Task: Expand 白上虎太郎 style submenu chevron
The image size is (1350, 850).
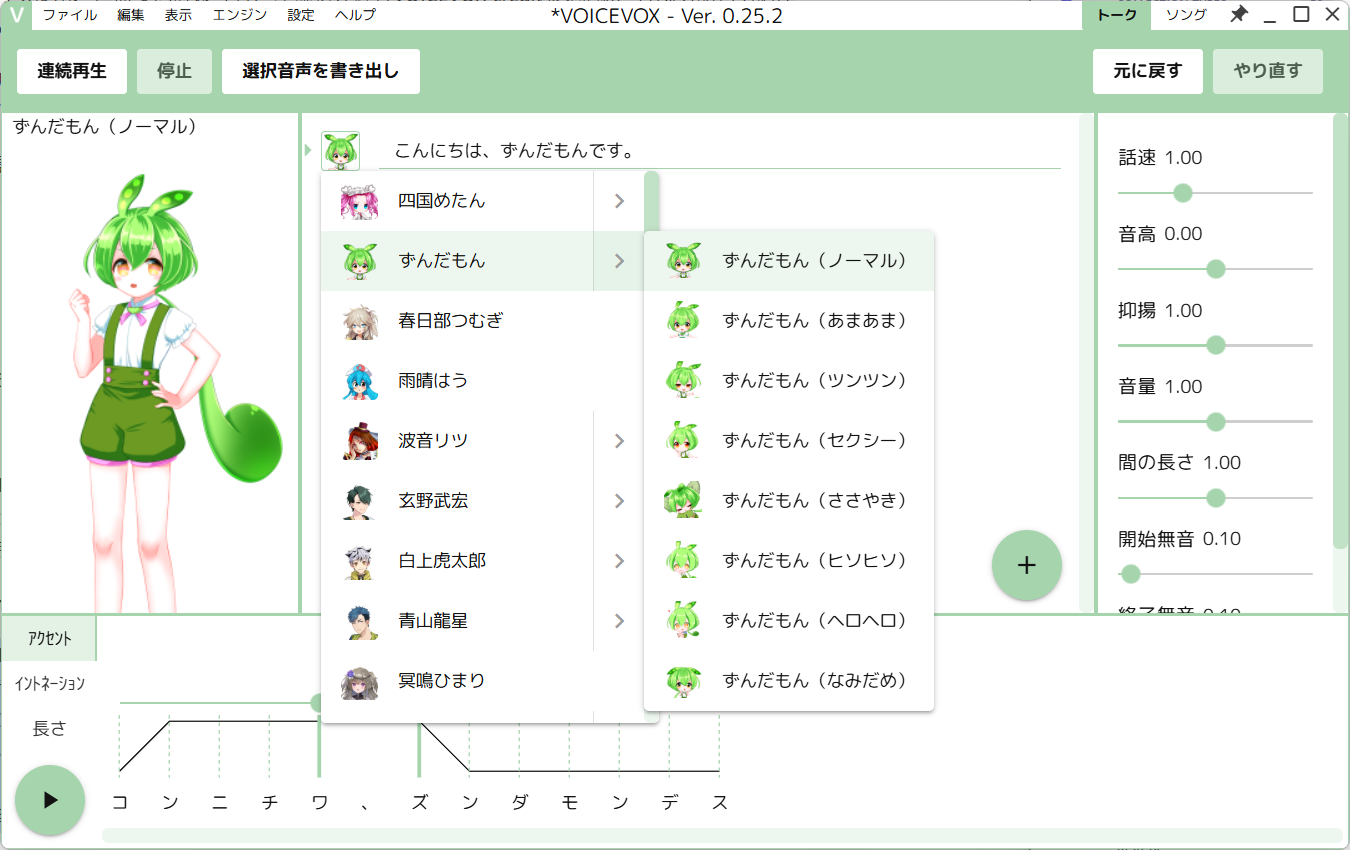Action: tap(619, 561)
